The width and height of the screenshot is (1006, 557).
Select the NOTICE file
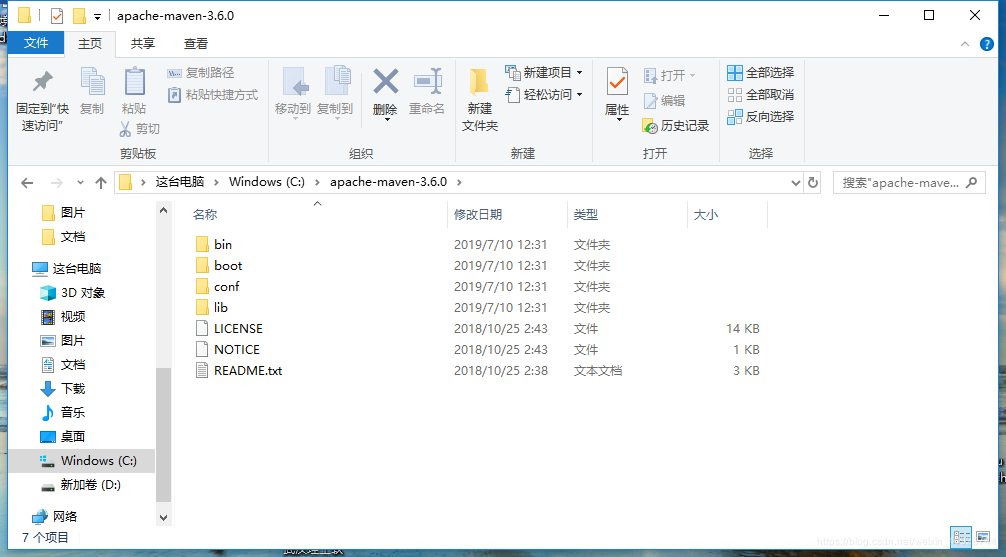237,350
